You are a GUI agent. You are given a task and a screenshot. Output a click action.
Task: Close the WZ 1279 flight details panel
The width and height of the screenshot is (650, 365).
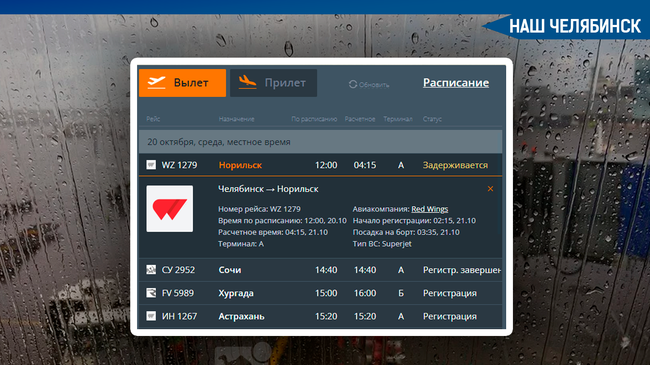coord(490,189)
